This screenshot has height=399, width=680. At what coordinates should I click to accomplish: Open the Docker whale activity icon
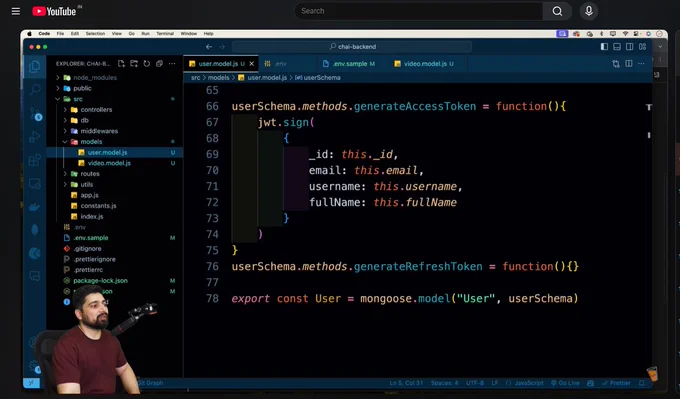35,207
